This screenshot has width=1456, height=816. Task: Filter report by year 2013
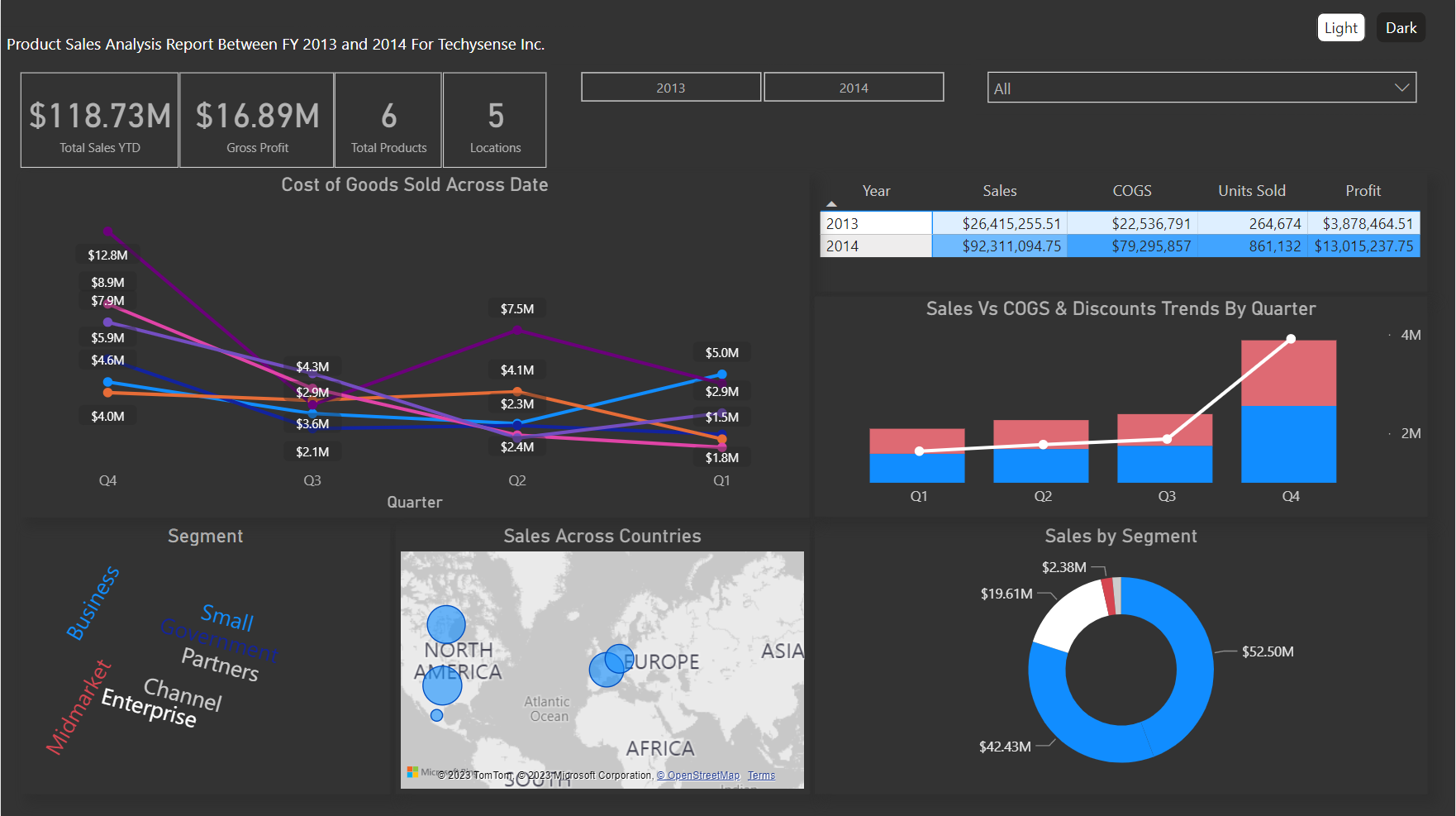pos(670,88)
